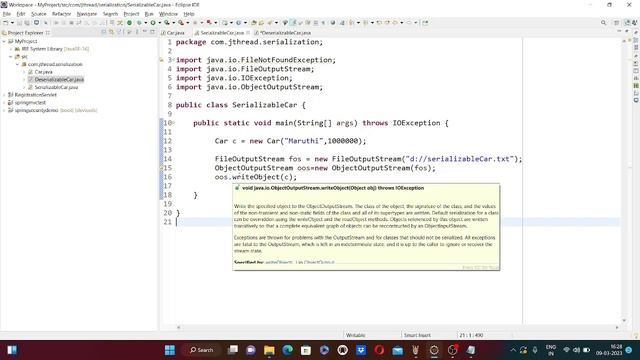Click the editor horizontal scrollbar left arrow
640x360 pixels.
(x=178, y=327)
